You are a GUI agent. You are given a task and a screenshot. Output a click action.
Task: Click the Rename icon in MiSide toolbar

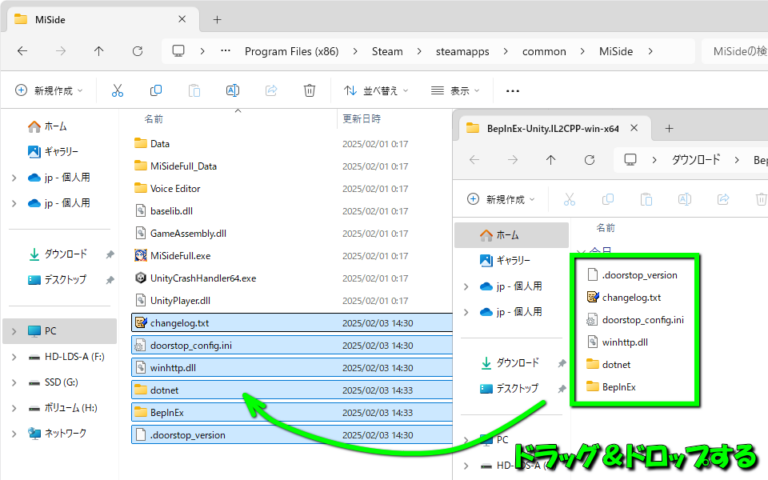tap(233, 90)
